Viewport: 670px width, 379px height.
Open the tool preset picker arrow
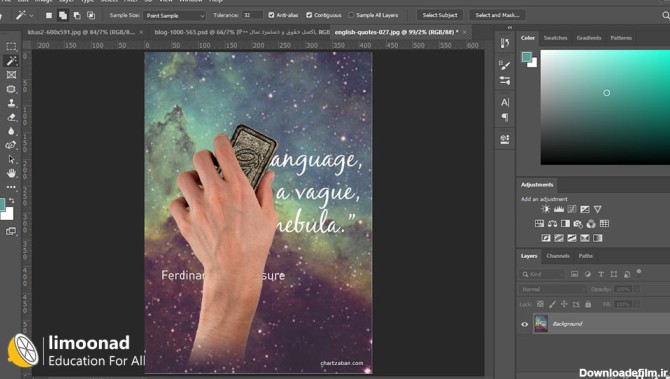coord(31,16)
